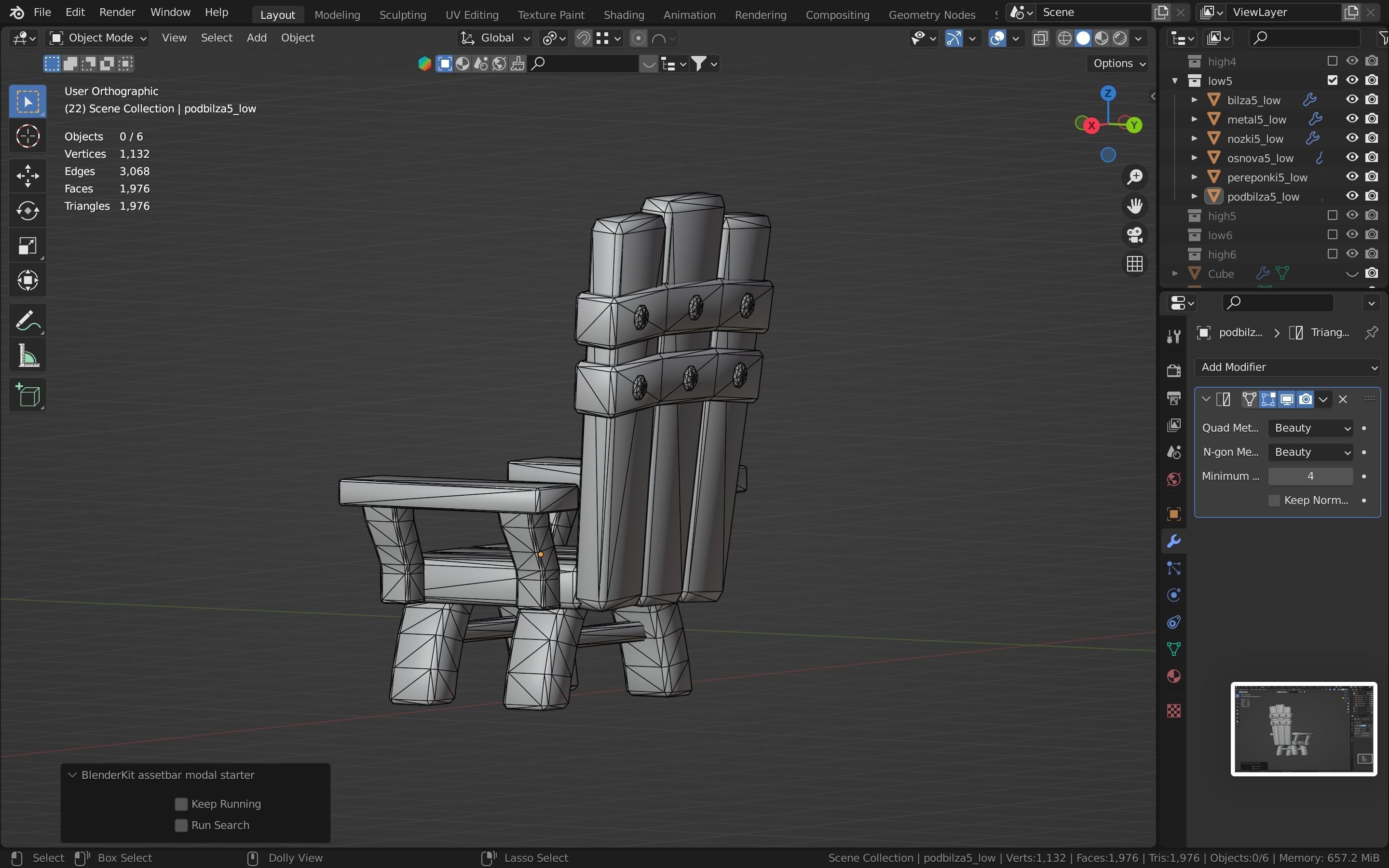Open the viewport Add menu
Image resolution: width=1389 pixels, height=868 pixels.
257,38
